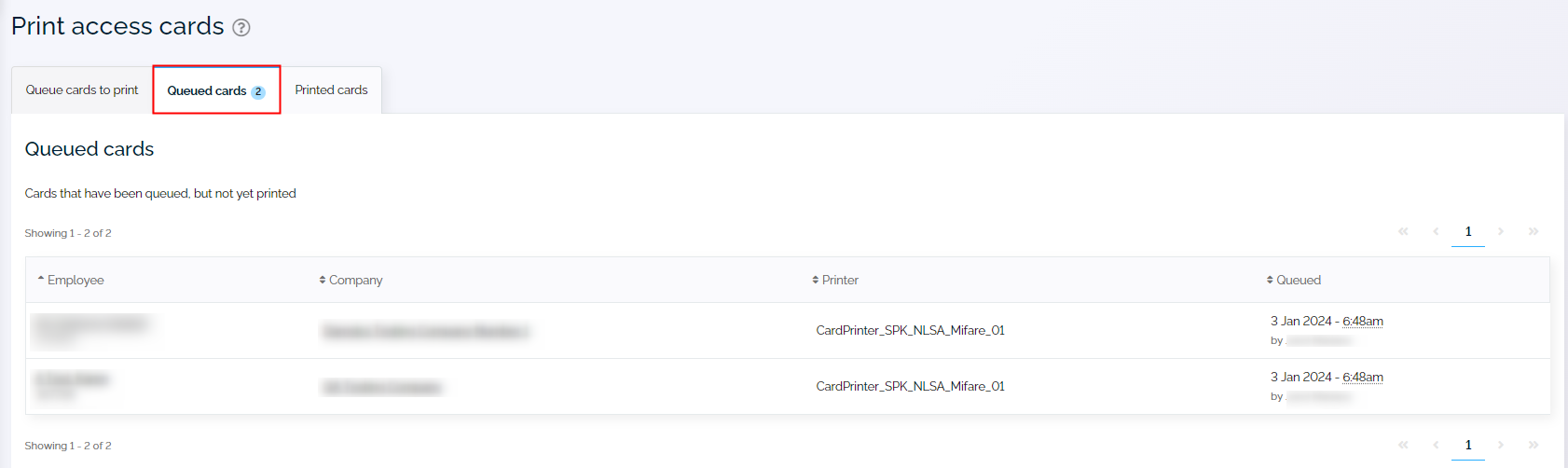Jump to last page in top pagination

pos(1534,231)
